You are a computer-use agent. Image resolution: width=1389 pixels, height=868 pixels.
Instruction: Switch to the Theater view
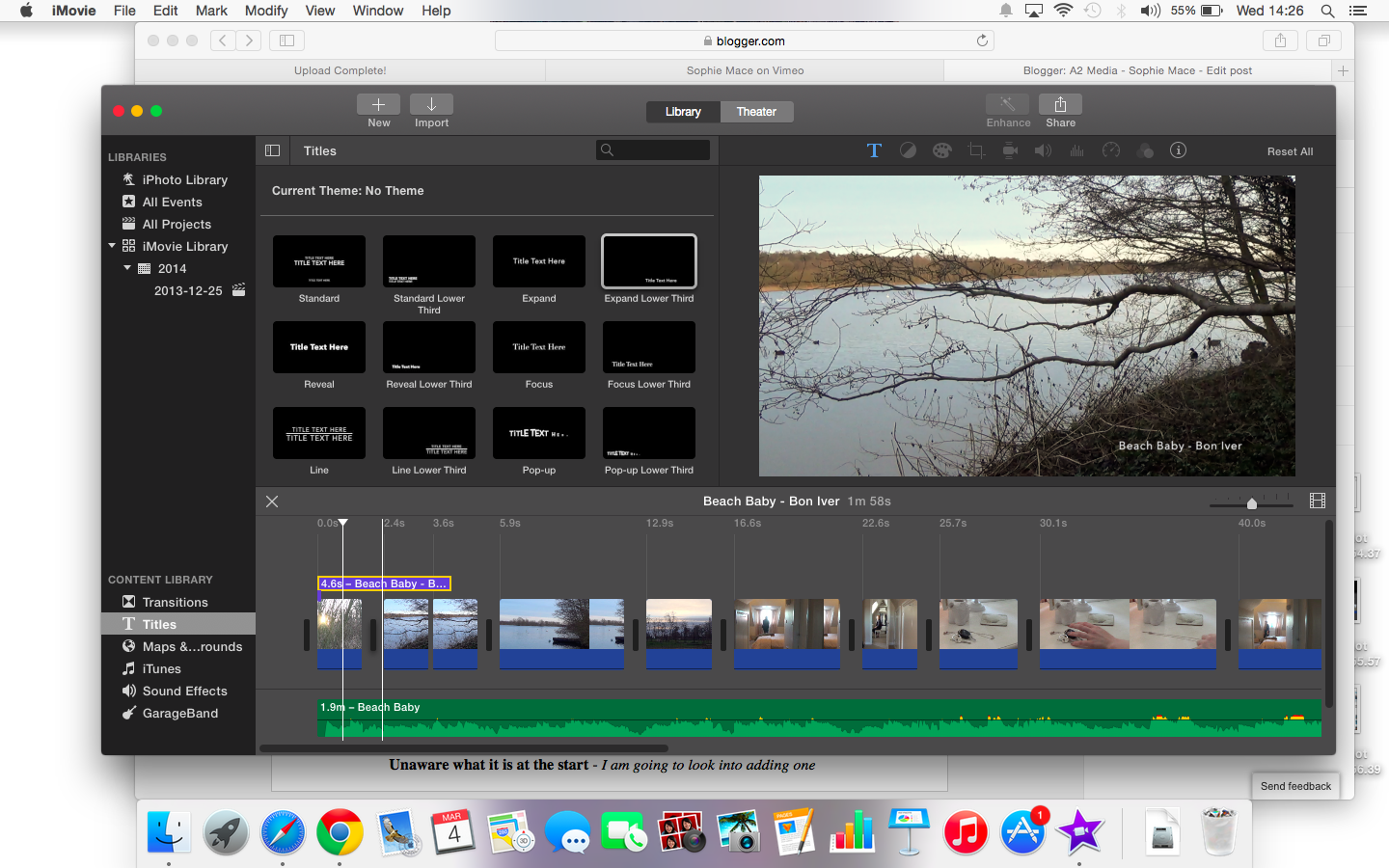756,112
